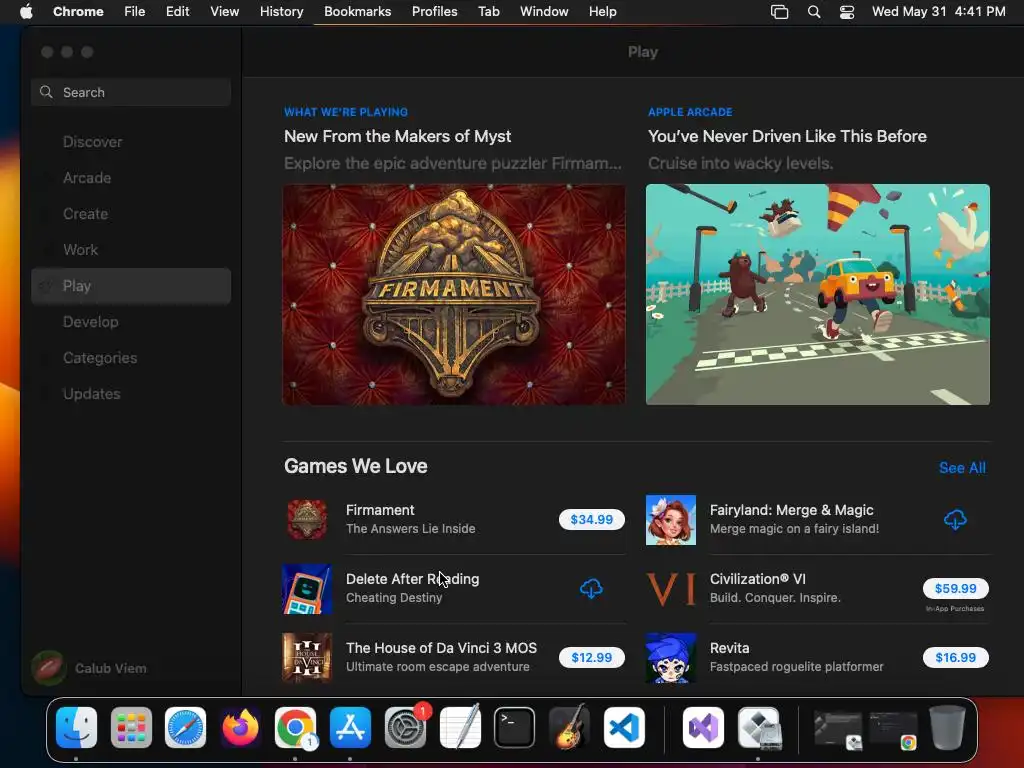The width and height of the screenshot is (1024, 768).
Task: Open the minimized Chrome window thumbnail in Dock
Action: coord(893,729)
